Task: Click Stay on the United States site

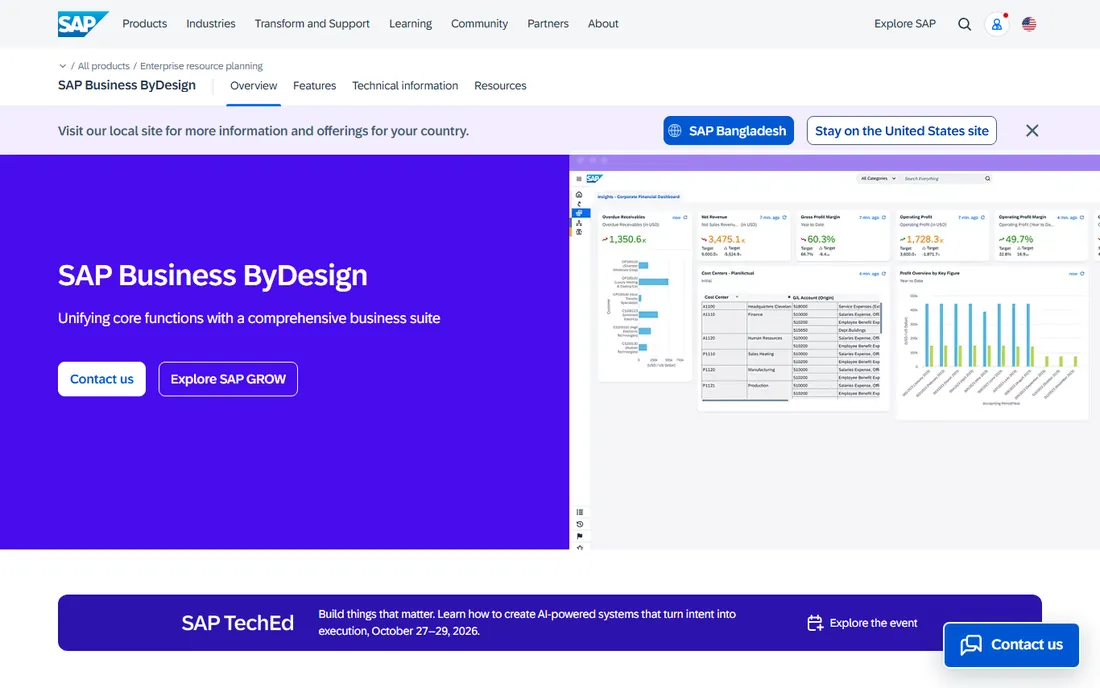Action: (901, 130)
